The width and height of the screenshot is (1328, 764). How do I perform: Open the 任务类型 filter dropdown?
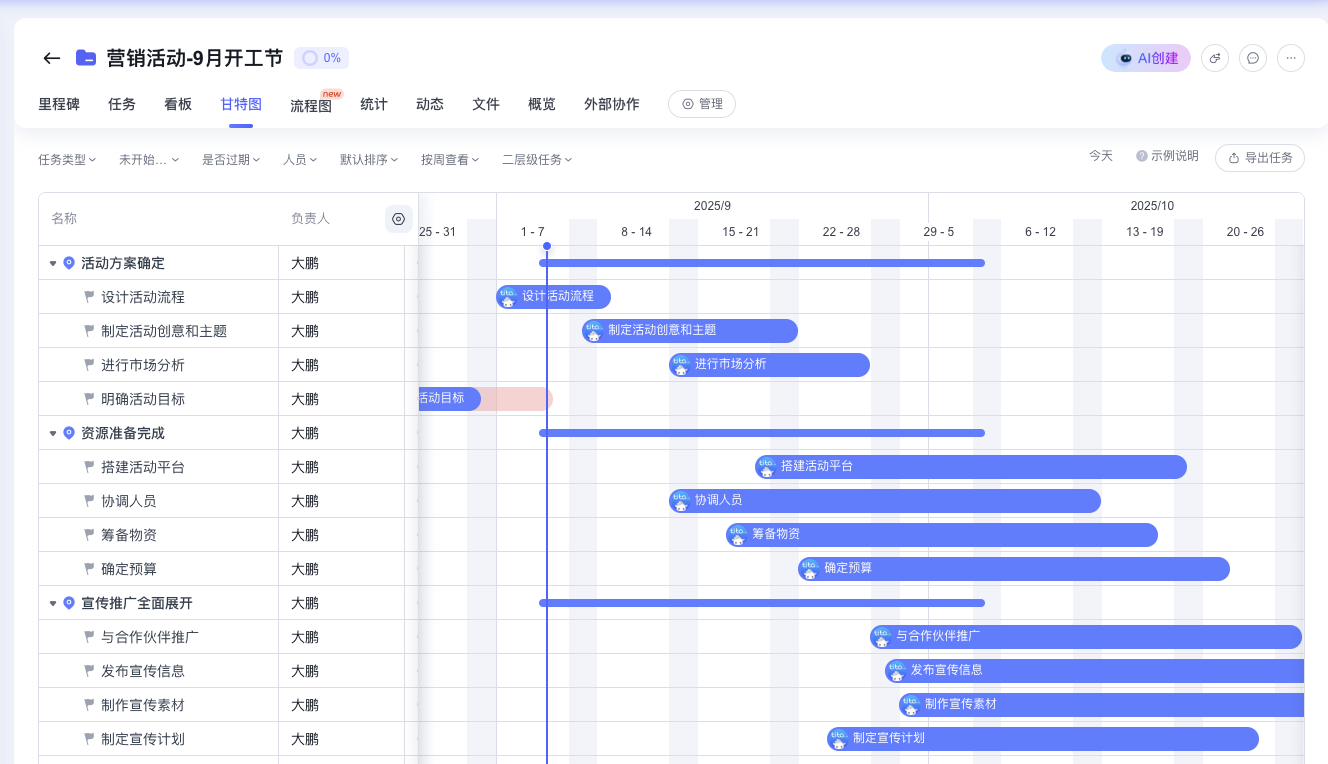(x=67, y=159)
